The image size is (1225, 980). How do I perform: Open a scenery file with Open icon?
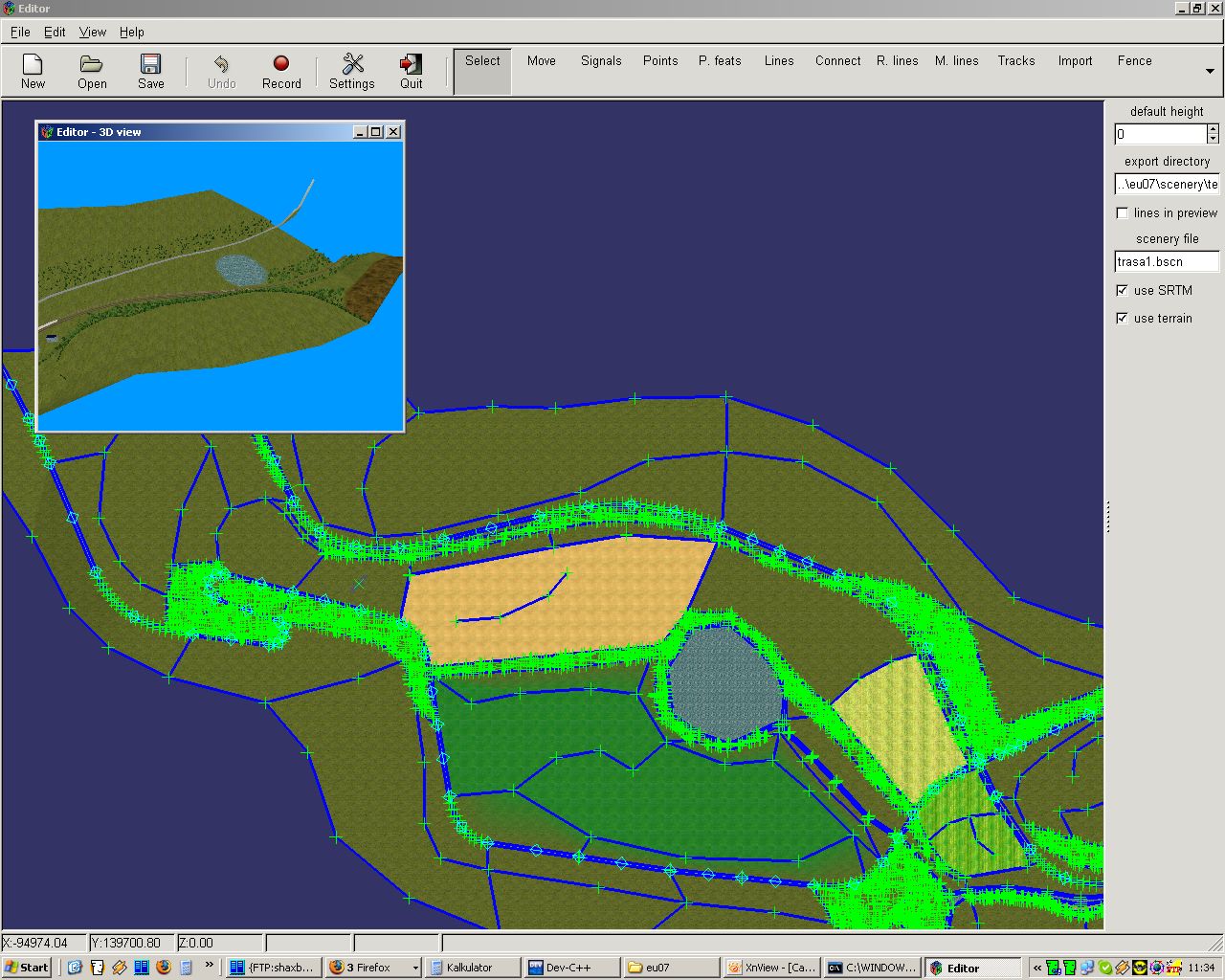point(92,65)
